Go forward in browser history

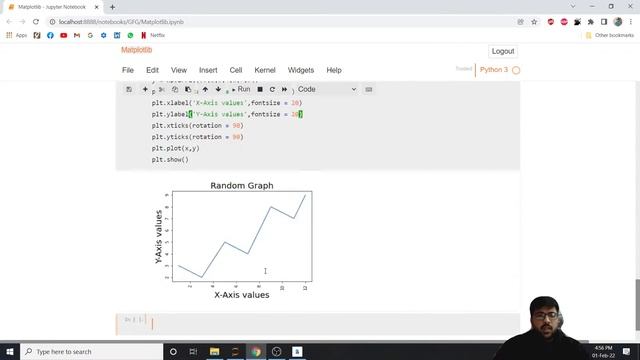pyautogui.click(x=22, y=22)
